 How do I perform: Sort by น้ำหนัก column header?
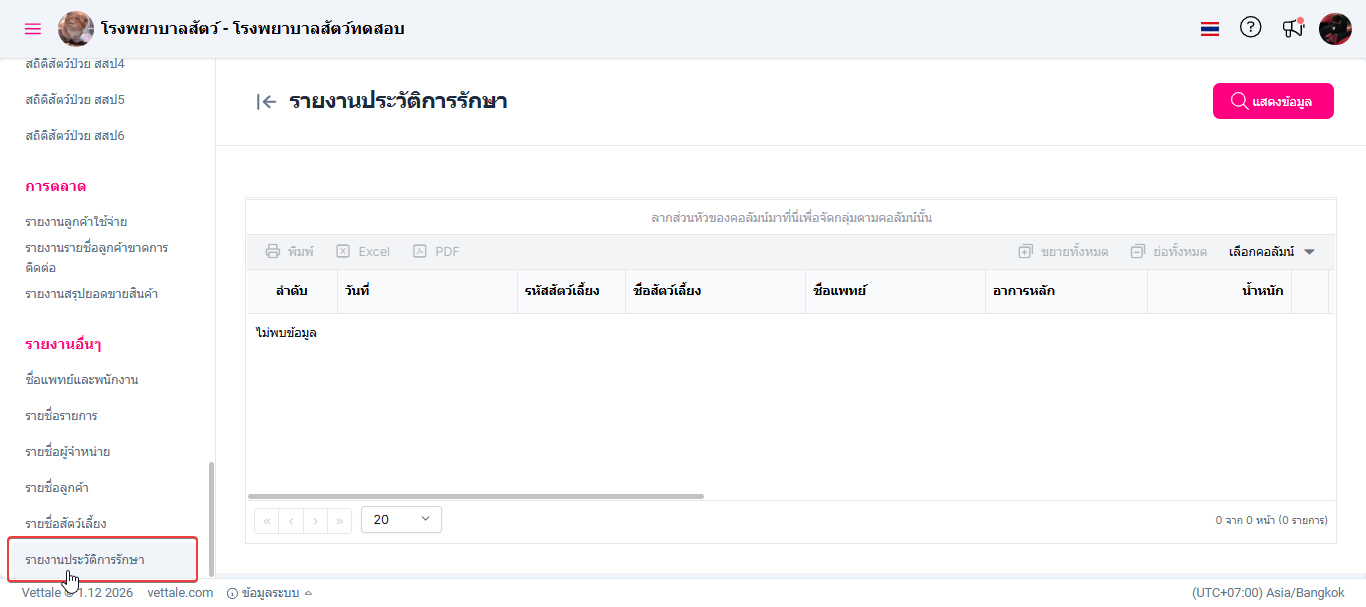1219,291
